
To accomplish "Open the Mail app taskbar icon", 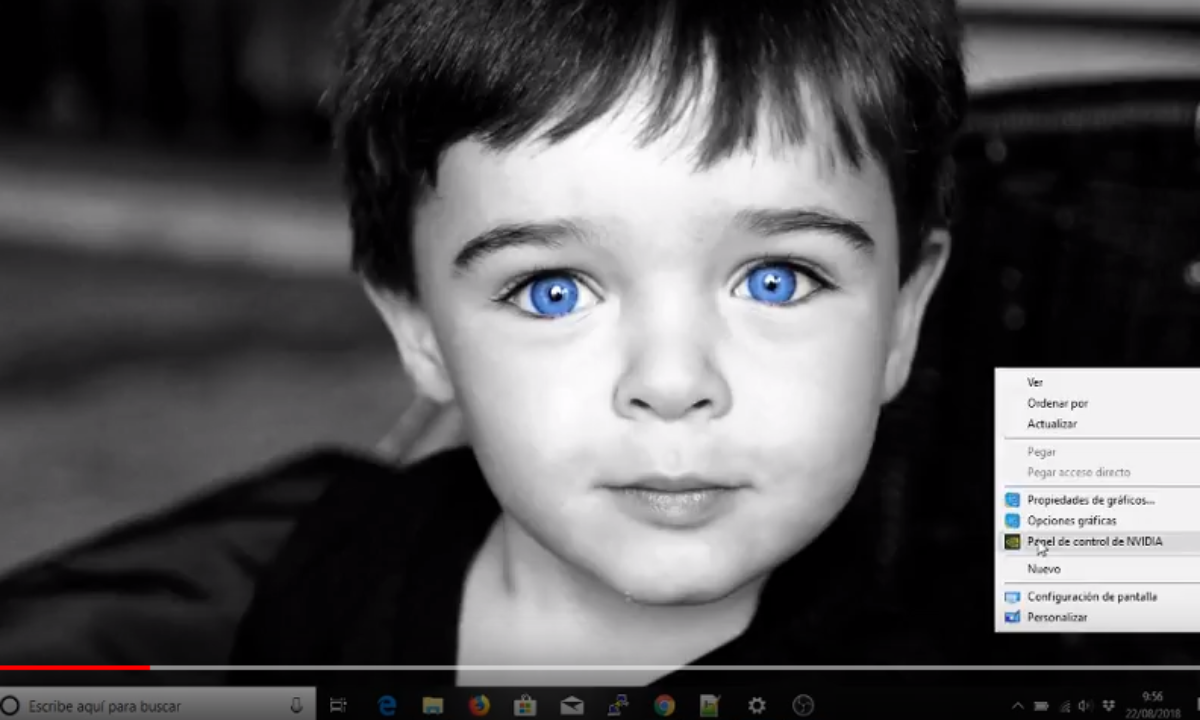I will pos(572,705).
